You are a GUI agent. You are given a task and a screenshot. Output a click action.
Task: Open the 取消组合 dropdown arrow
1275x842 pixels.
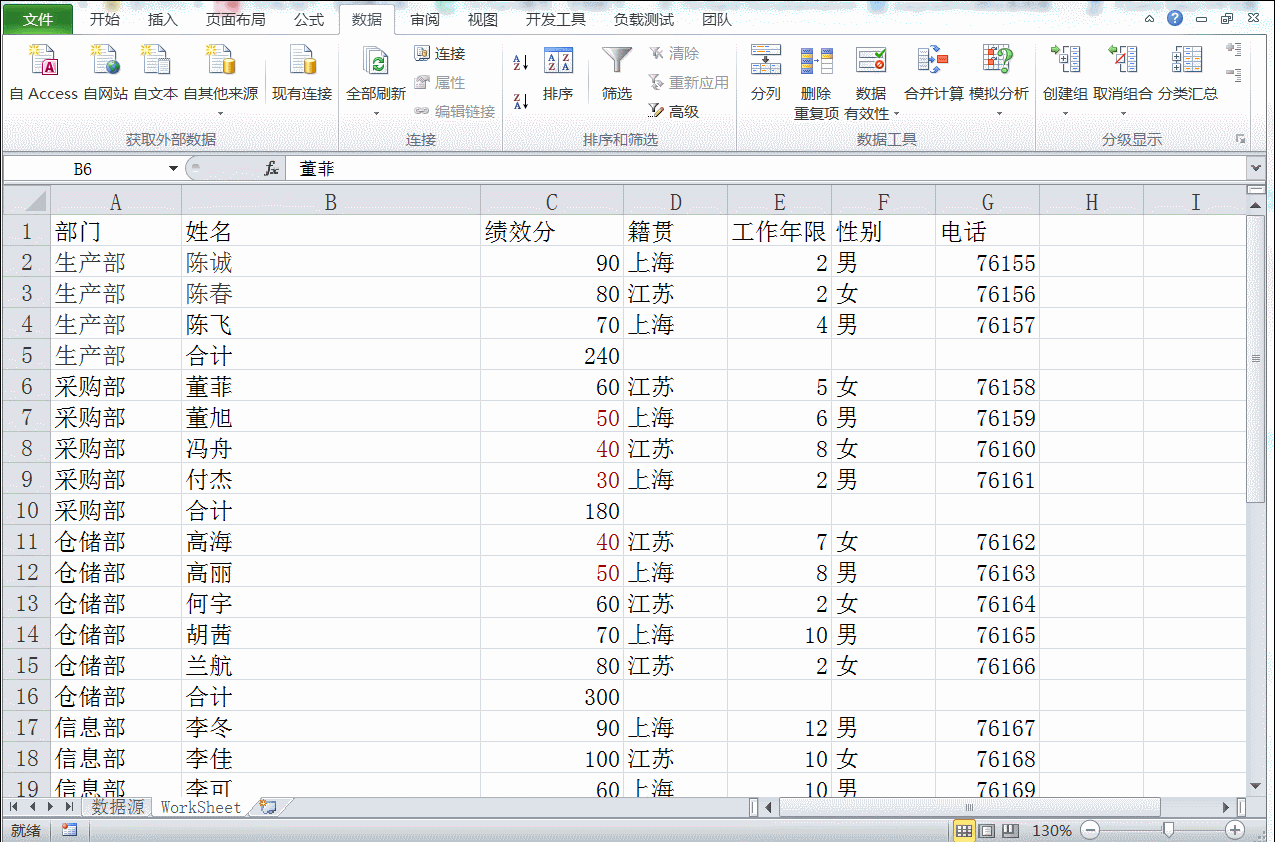click(1123, 112)
